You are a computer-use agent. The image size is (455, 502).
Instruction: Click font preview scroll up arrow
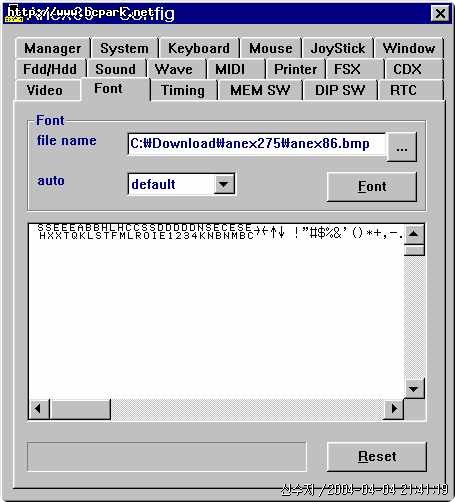(414, 234)
